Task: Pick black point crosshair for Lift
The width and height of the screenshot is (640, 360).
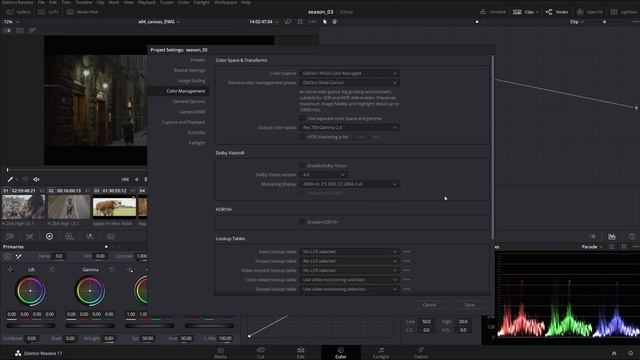Action: tap(10, 269)
